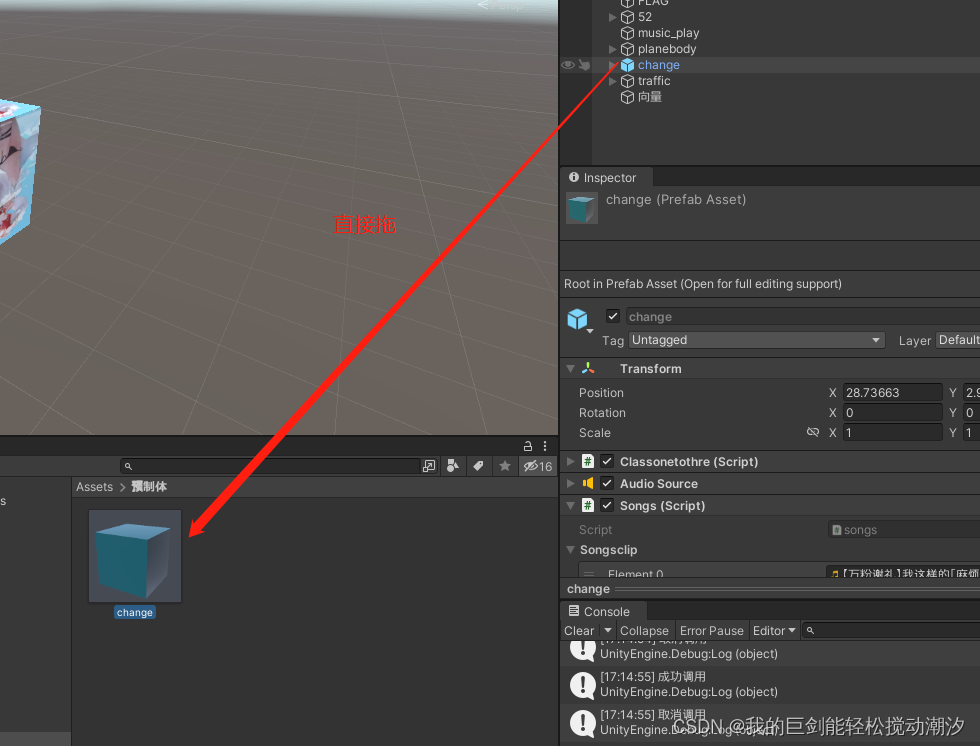The image size is (980, 746).
Task: Open the Untagged tag dropdown
Action: (x=756, y=340)
